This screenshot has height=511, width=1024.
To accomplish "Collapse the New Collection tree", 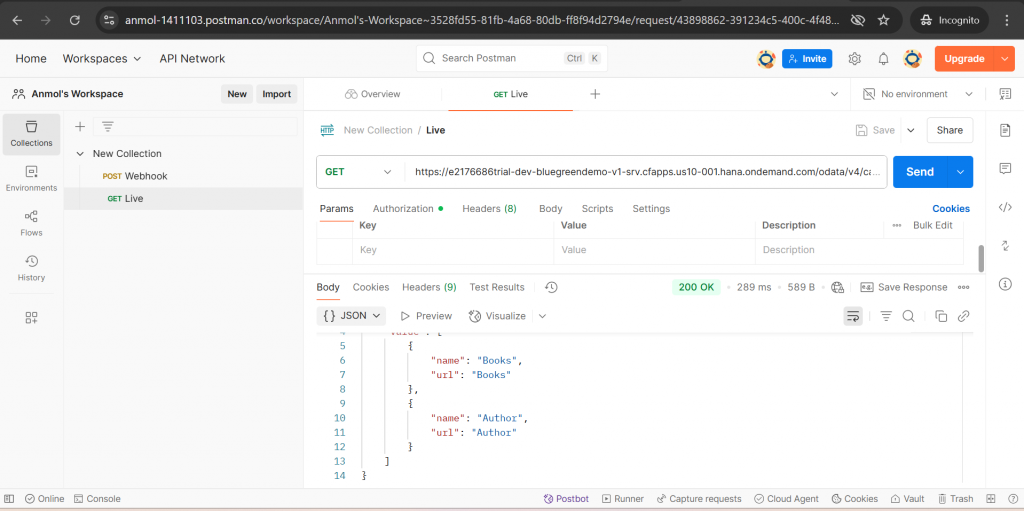I will (x=80, y=154).
